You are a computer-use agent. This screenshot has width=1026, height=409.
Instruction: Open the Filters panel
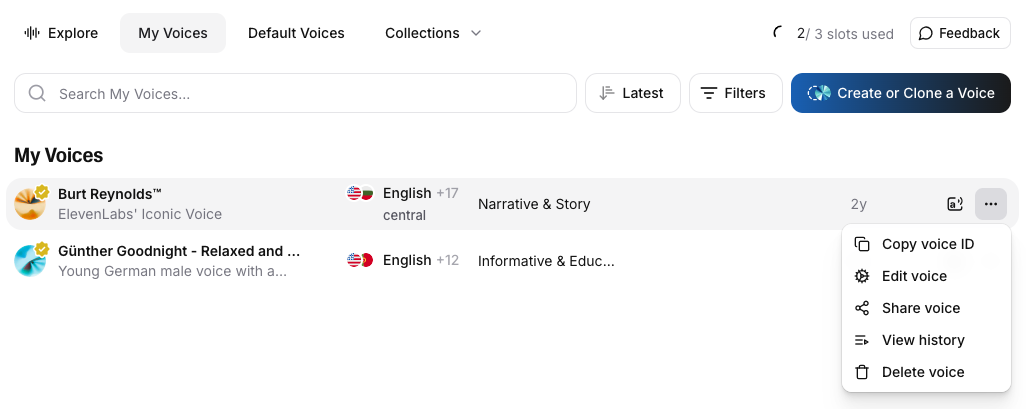pyautogui.click(x=735, y=93)
